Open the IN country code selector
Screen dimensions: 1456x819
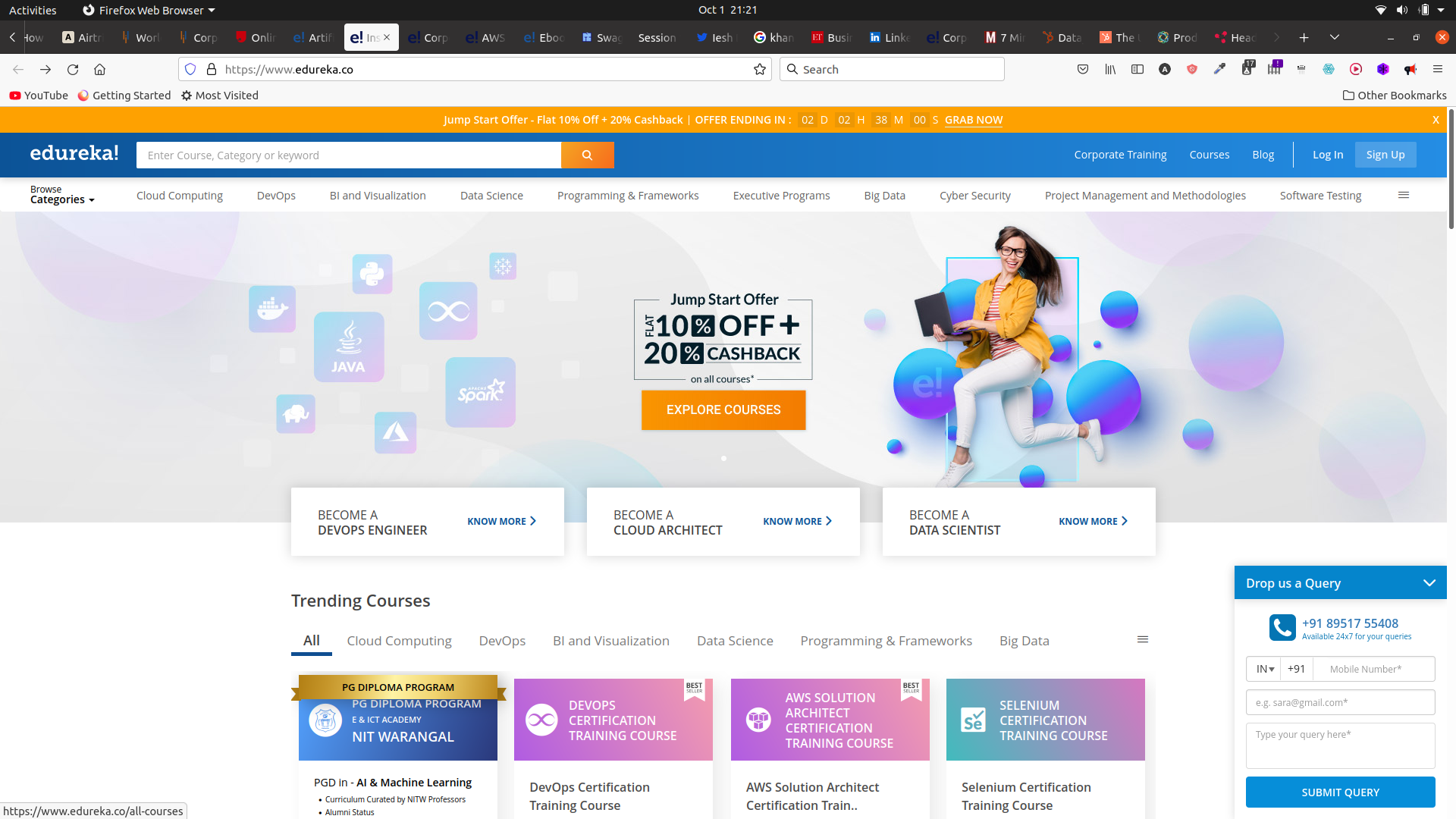point(1263,668)
